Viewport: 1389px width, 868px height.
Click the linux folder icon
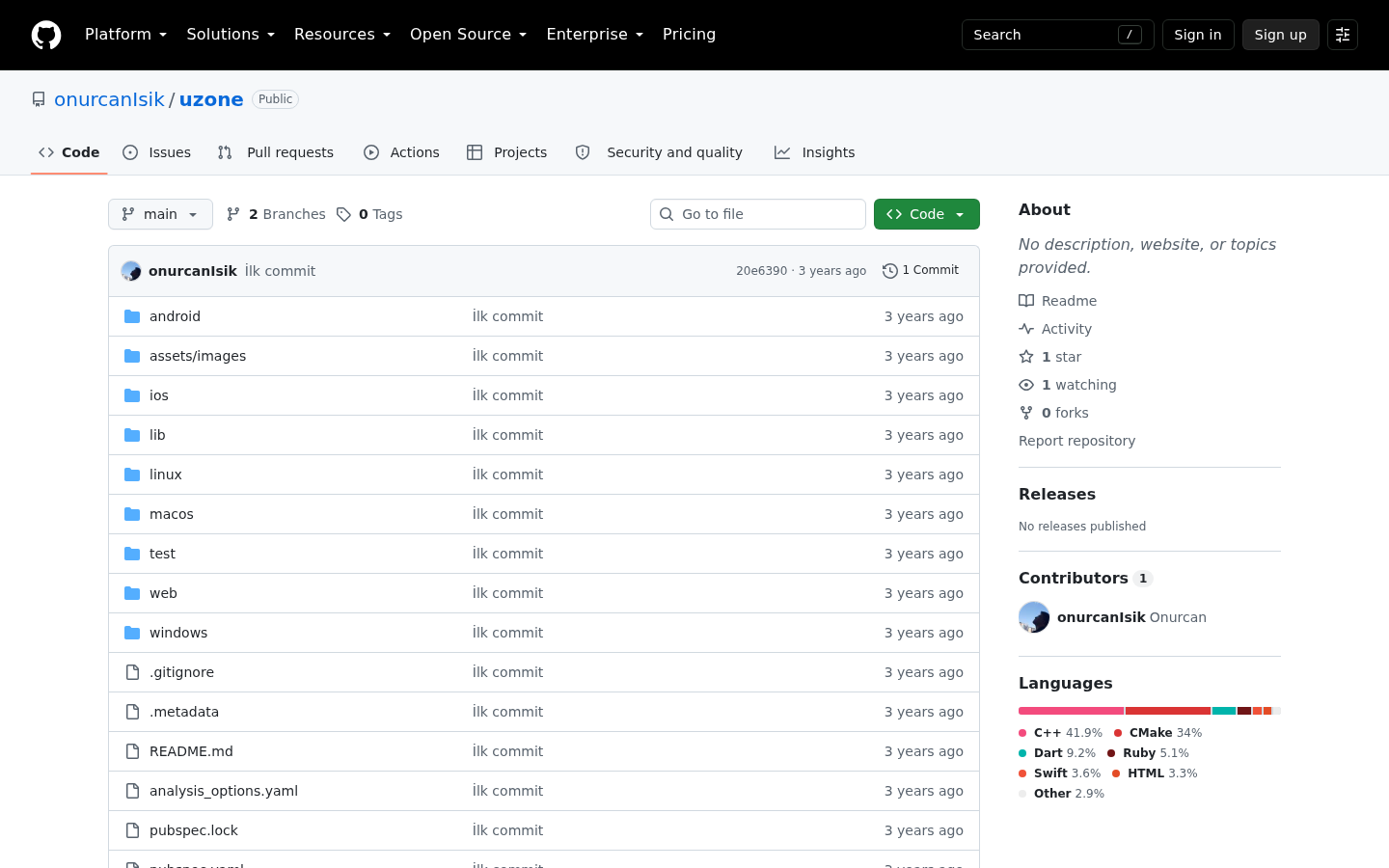pyautogui.click(x=132, y=475)
